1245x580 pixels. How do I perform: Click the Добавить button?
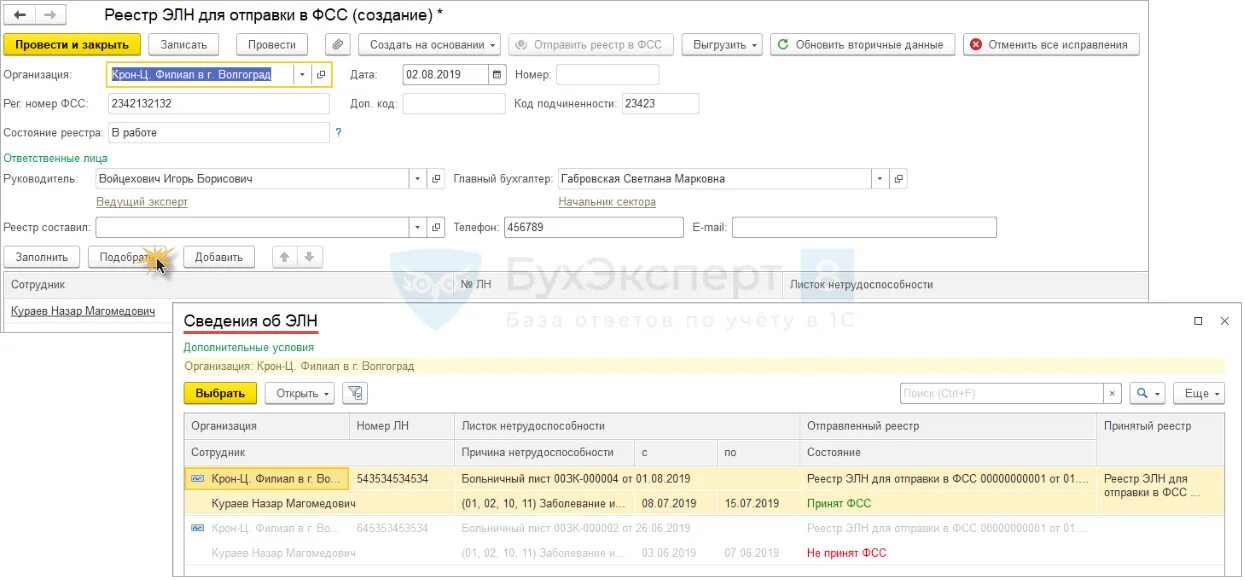point(219,257)
